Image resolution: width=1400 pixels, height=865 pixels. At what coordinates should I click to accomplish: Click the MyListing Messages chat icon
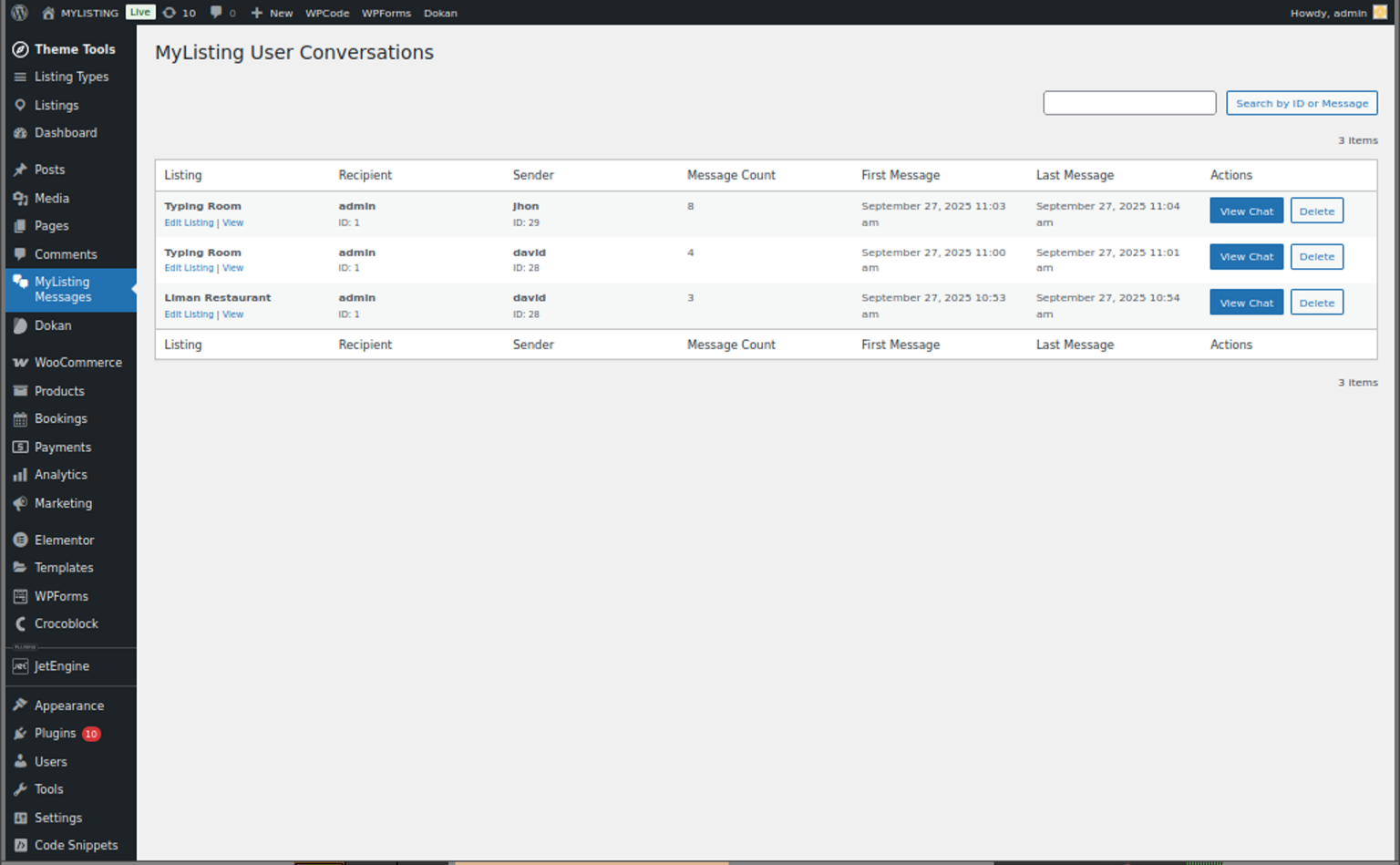pyautogui.click(x=20, y=283)
